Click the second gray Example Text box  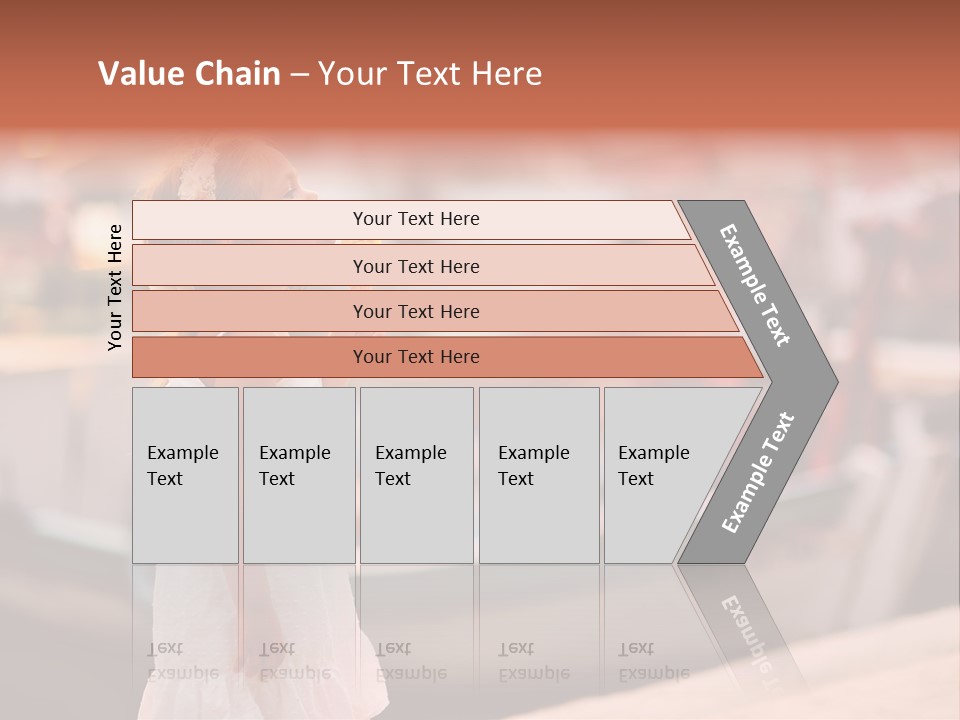pos(298,475)
